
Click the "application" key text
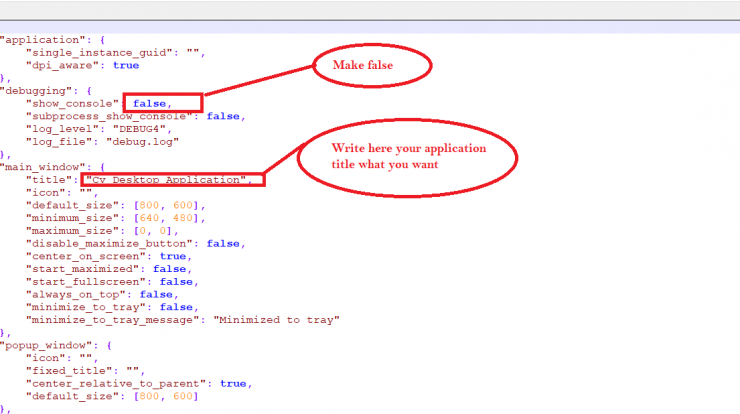42,40
